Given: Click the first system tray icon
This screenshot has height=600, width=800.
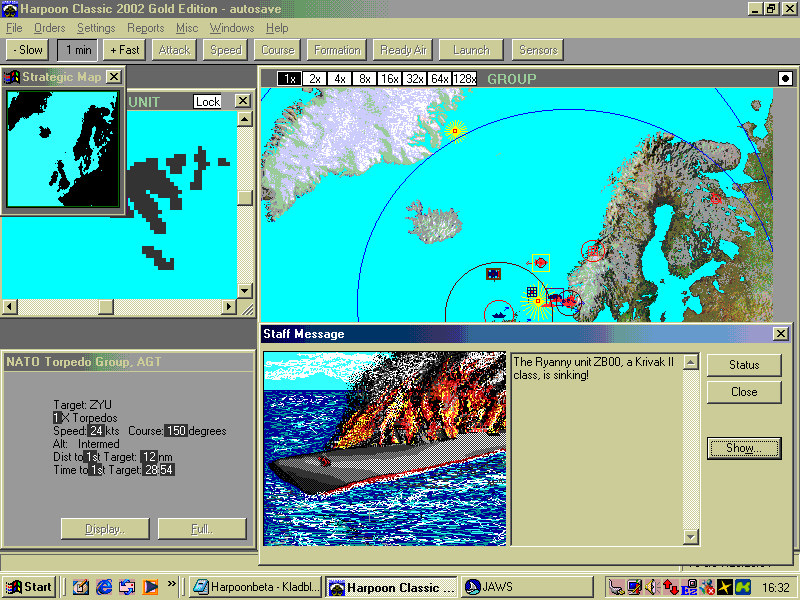Looking at the screenshot, I should point(616,587).
